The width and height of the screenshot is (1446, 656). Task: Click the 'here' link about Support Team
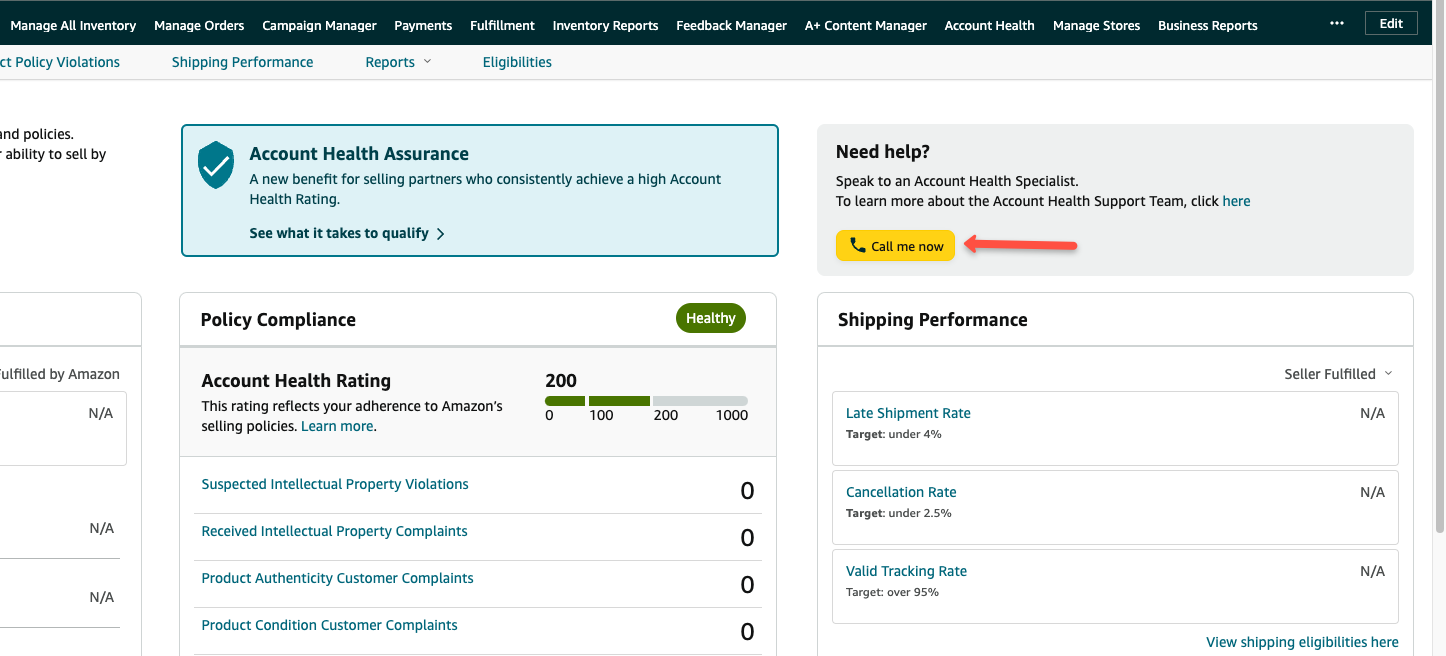(1236, 201)
